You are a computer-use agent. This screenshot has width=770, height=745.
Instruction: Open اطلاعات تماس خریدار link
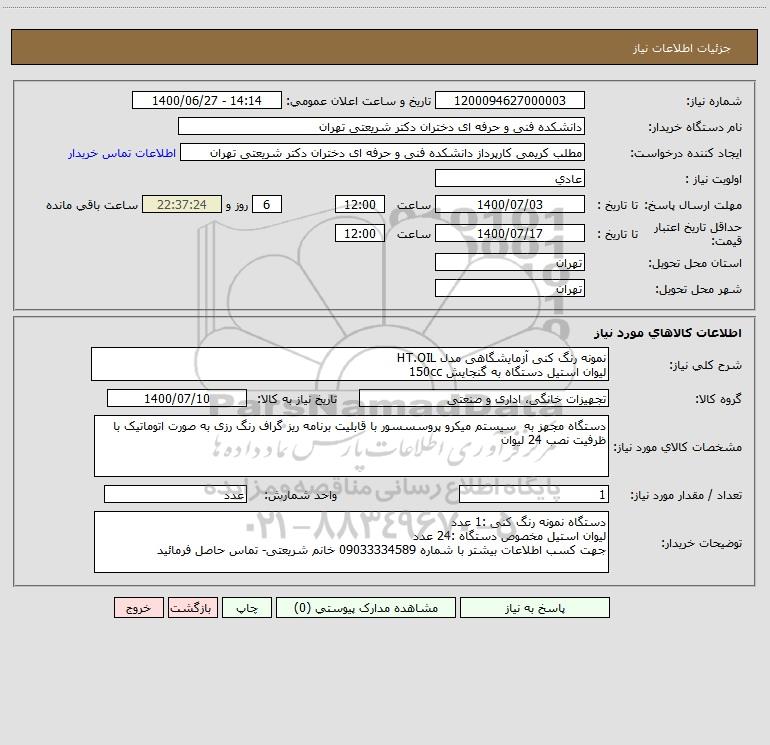tap(122, 153)
